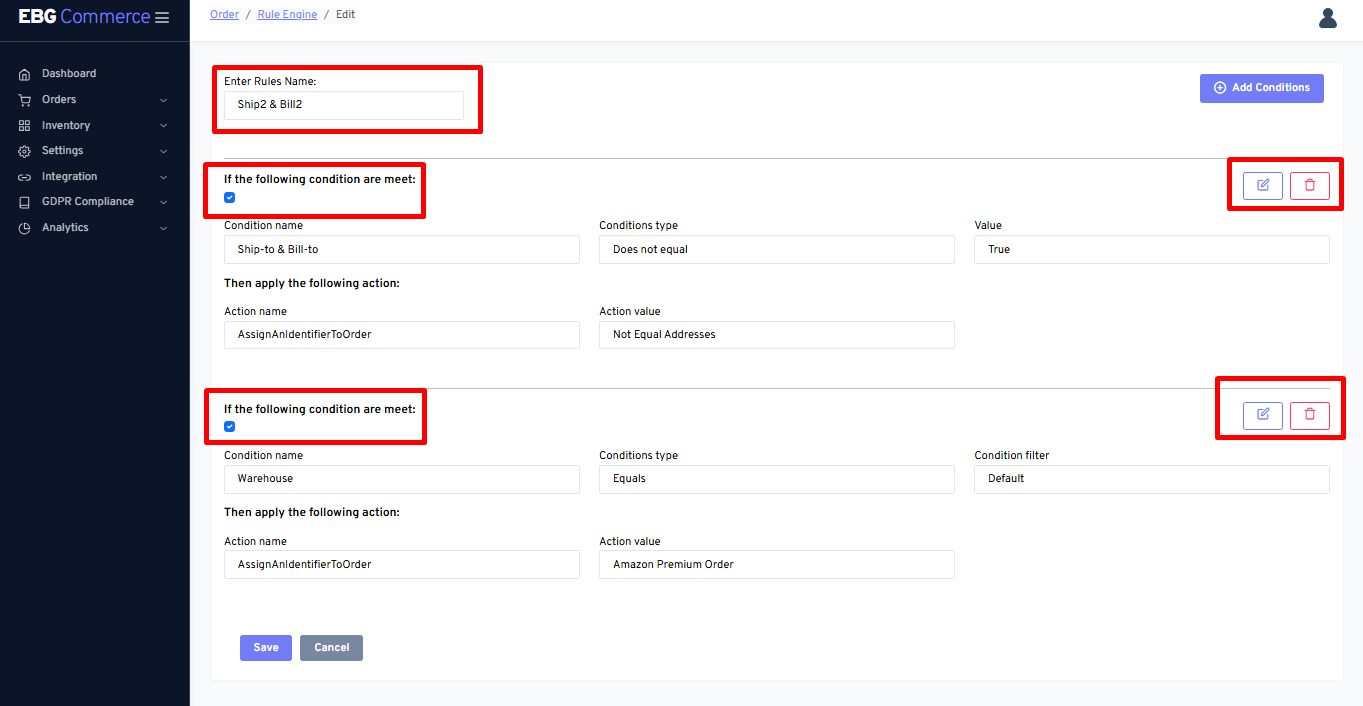
Task: Expand the Inventory menu arrow
Action: point(164,126)
